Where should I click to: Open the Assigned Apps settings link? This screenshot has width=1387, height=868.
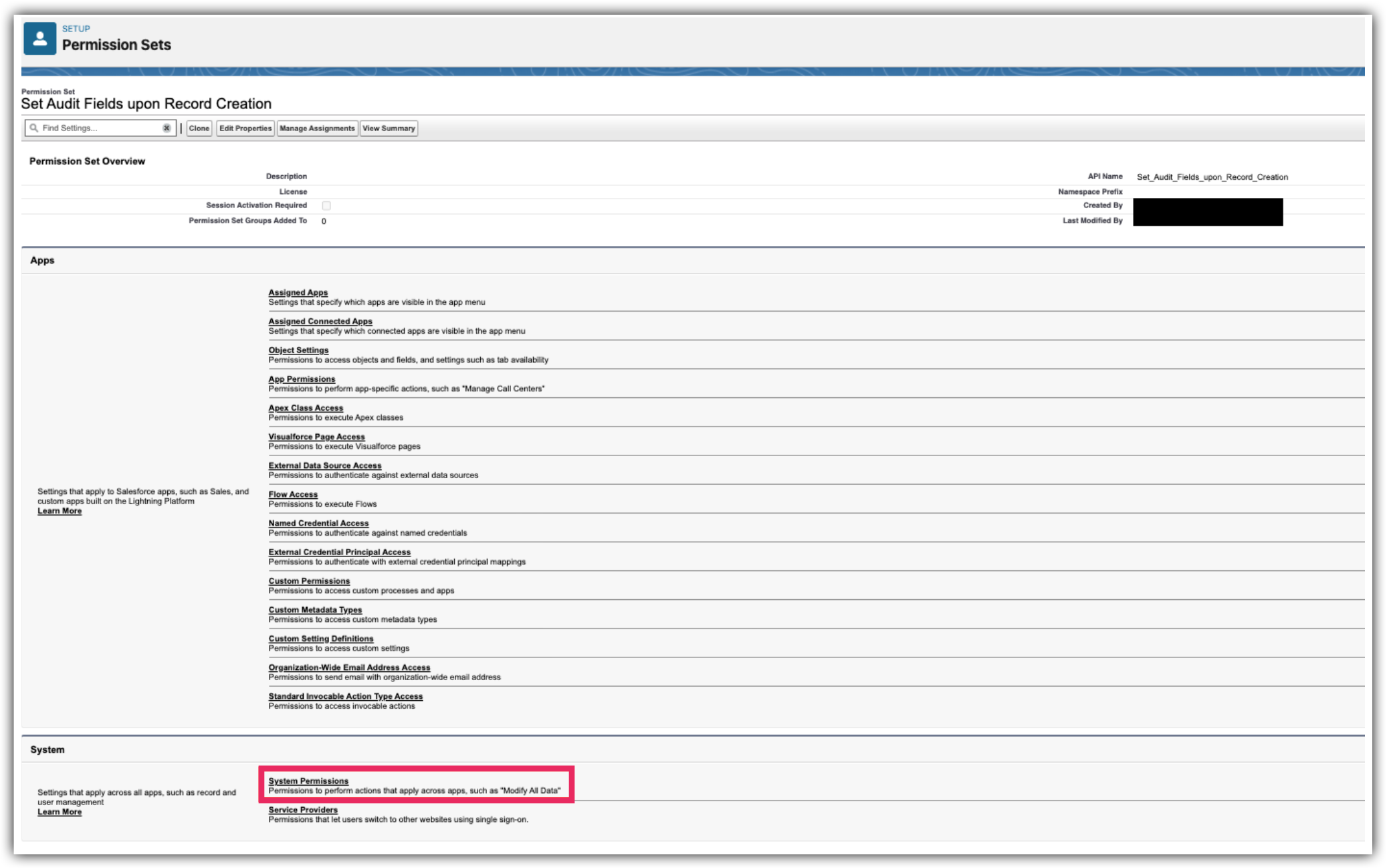click(x=298, y=292)
